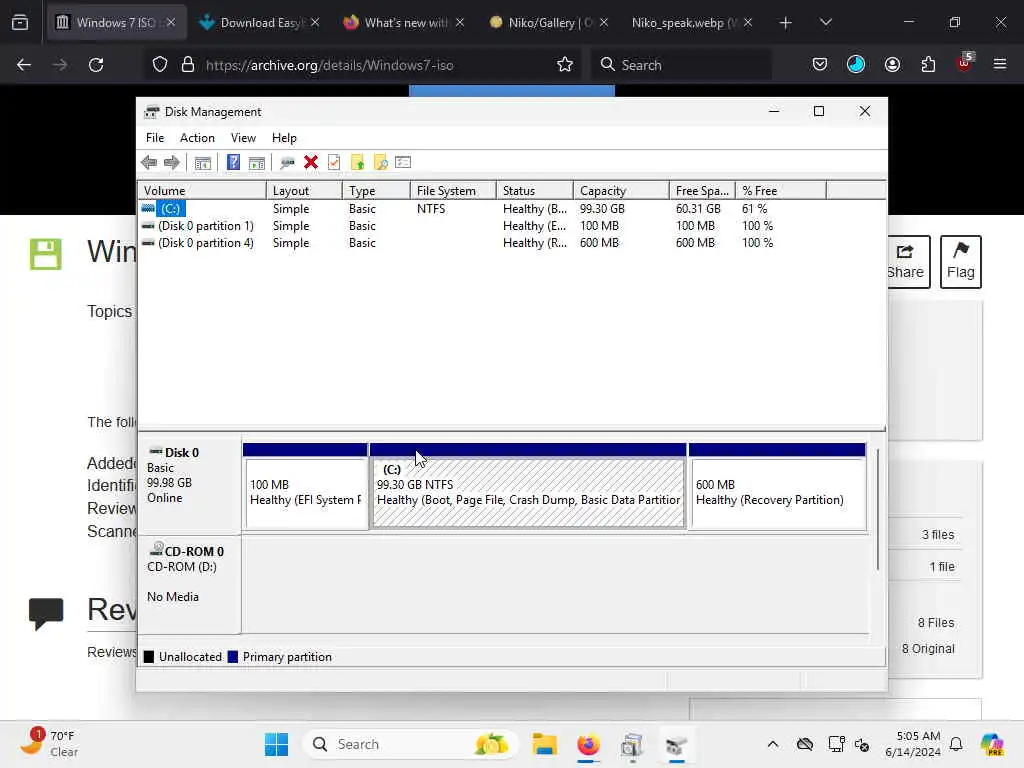Sort by the Layout column header
1024x768 pixels.
pos(304,191)
